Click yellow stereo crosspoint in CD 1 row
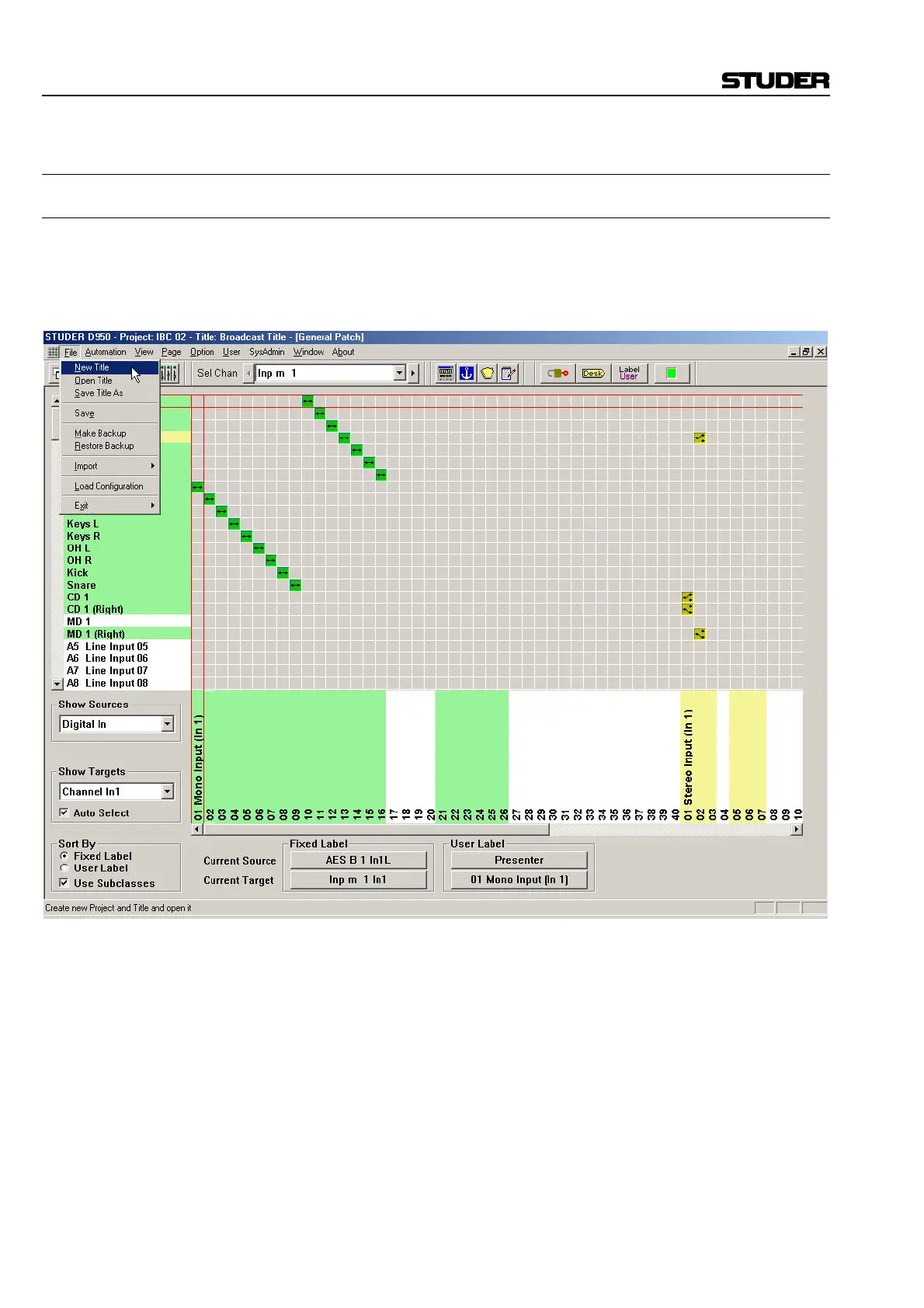The image size is (924, 1308). pos(688,597)
